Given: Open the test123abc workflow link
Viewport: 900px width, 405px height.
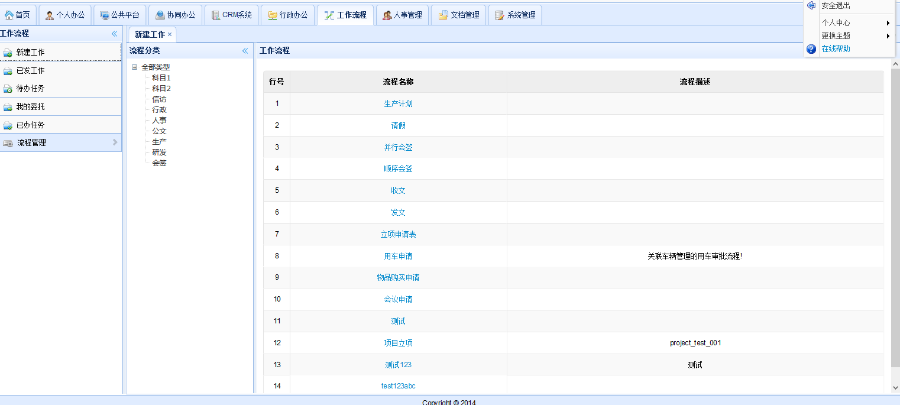Looking at the screenshot, I should (398, 386).
